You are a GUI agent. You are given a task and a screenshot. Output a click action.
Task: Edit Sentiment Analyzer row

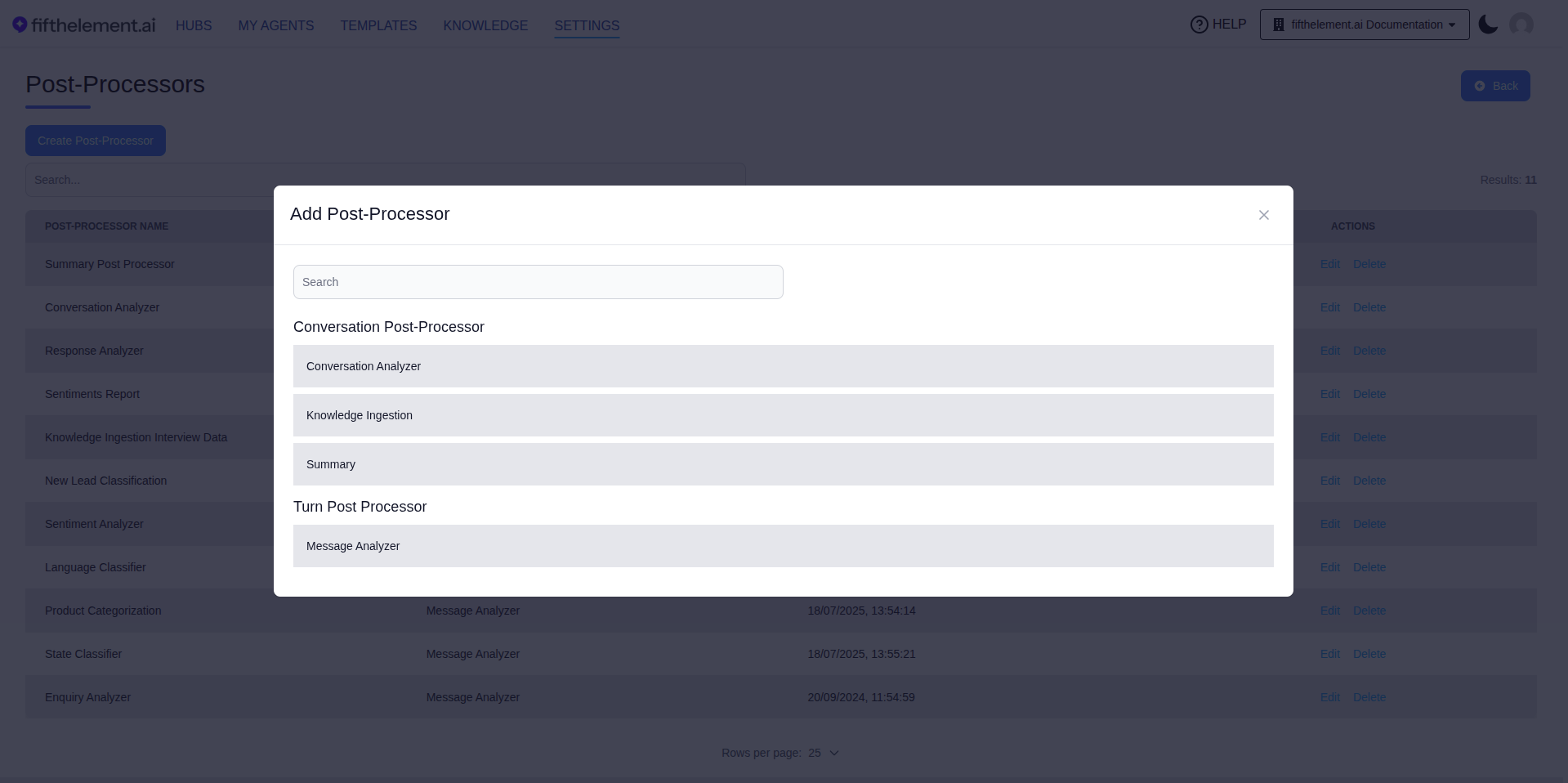[x=1329, y=524]
